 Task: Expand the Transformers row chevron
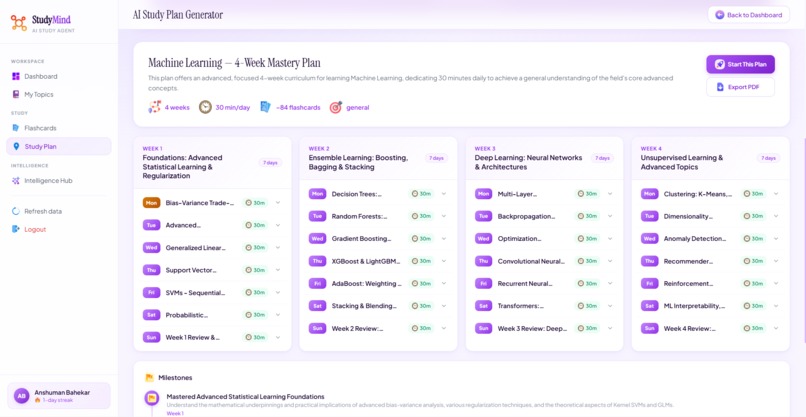[x=610, y=305]
